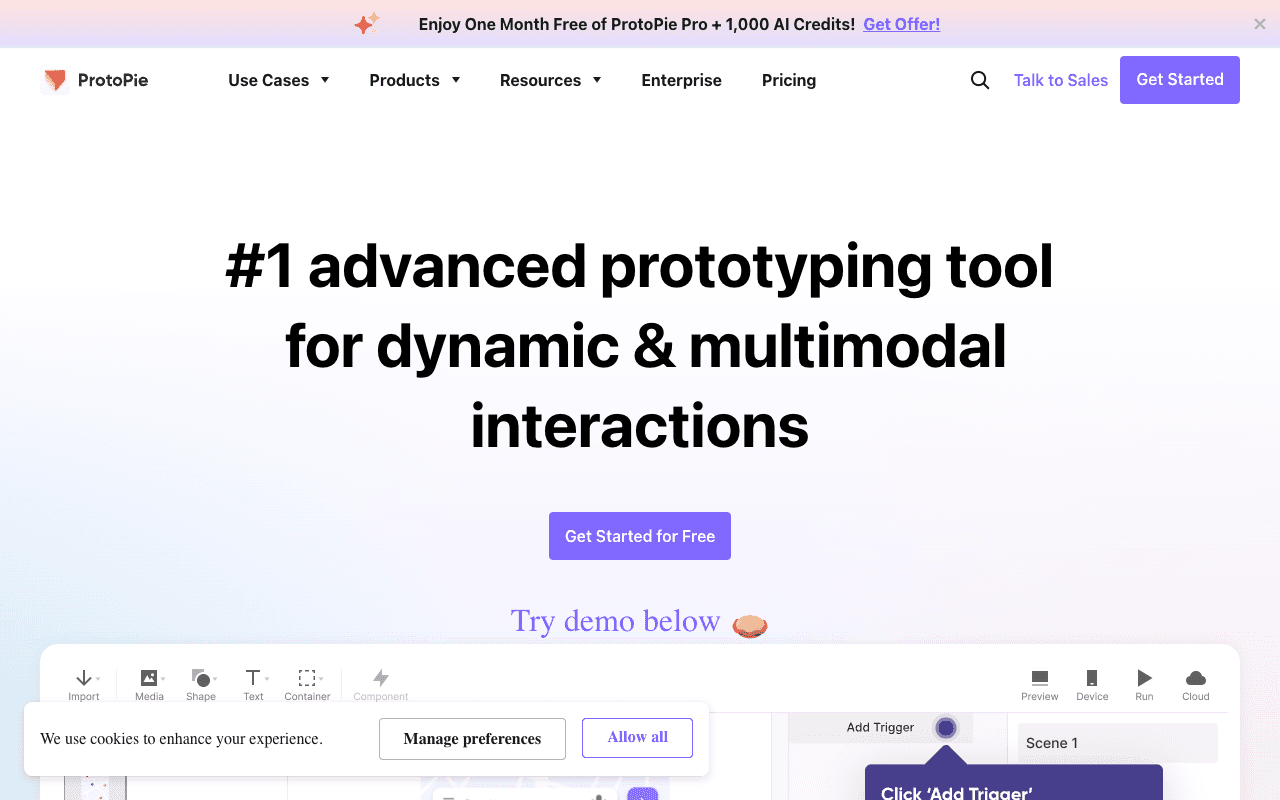Click the Get Started header button
The height and width of the screenshot is (800, 1280).
tap(1180, 80)
